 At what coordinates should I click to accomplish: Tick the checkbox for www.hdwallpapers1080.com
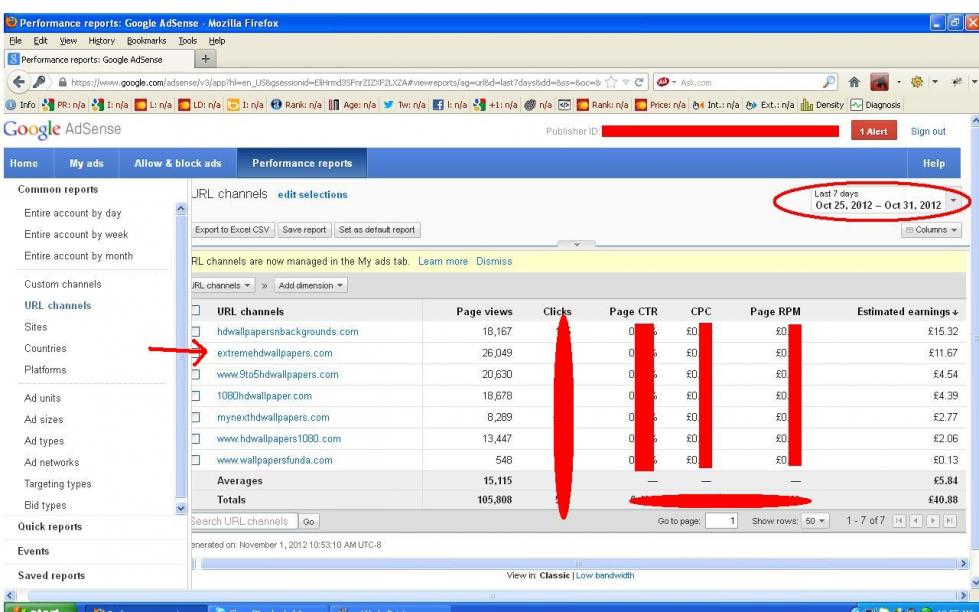[x=195, y=439]
